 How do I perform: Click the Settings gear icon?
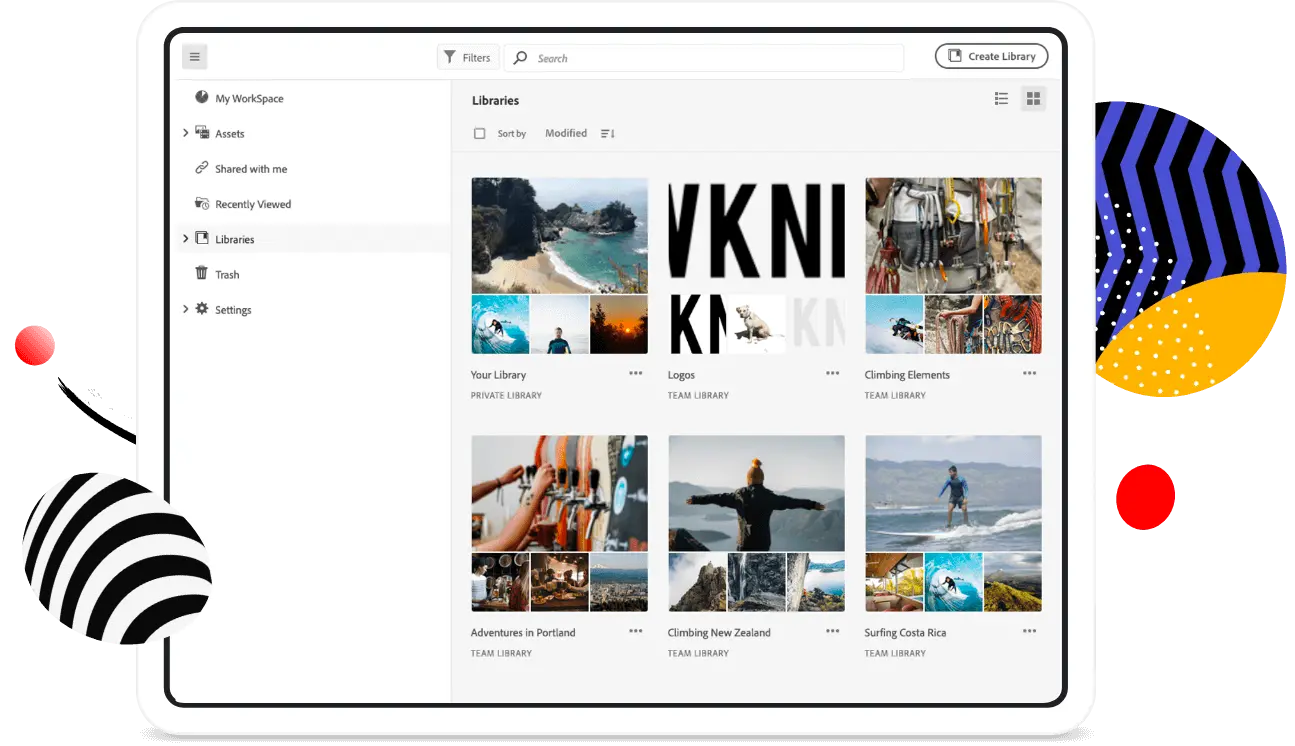(x=201, y=309)
